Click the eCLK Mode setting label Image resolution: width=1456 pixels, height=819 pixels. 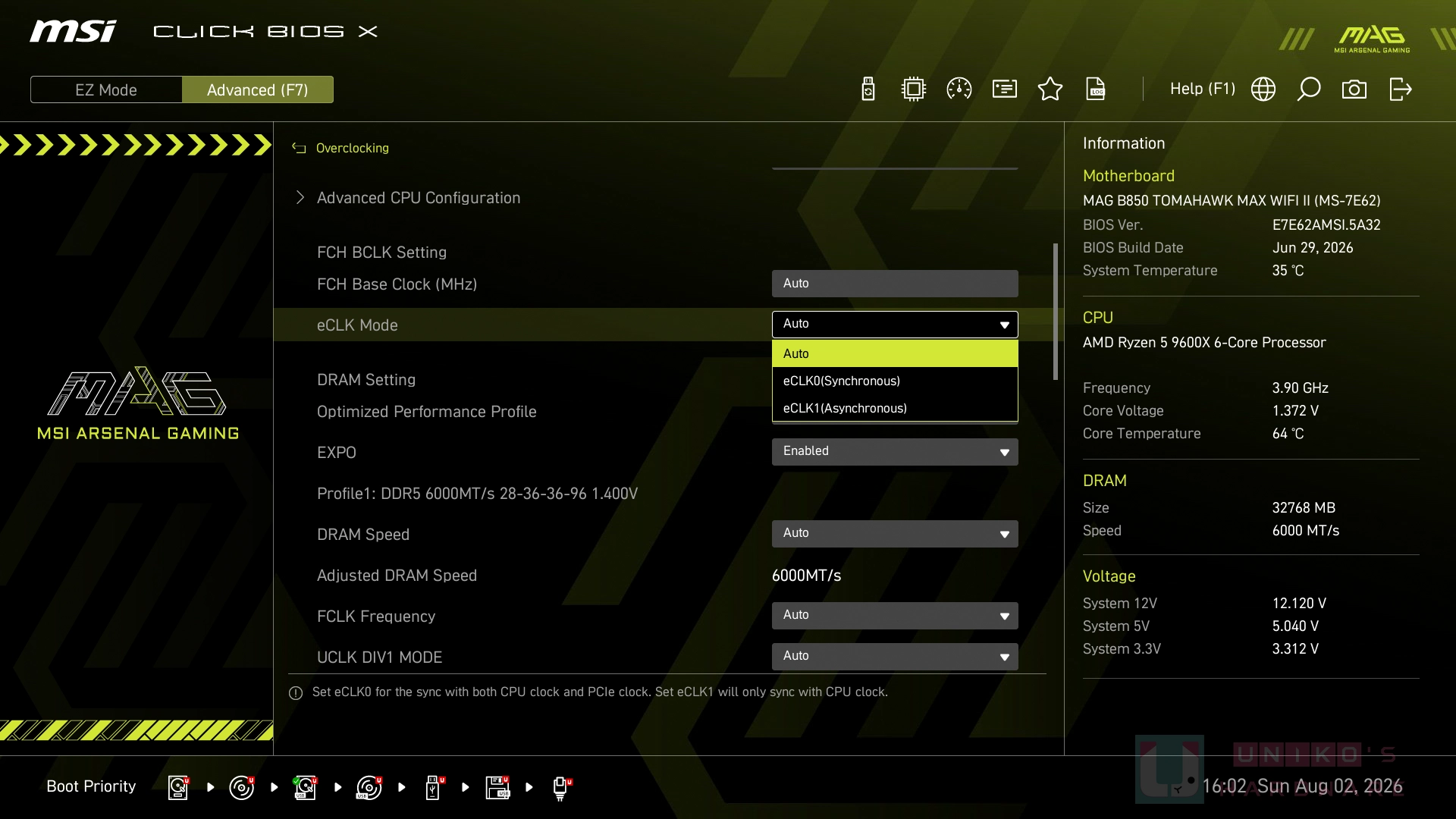(x=357, y=325)
